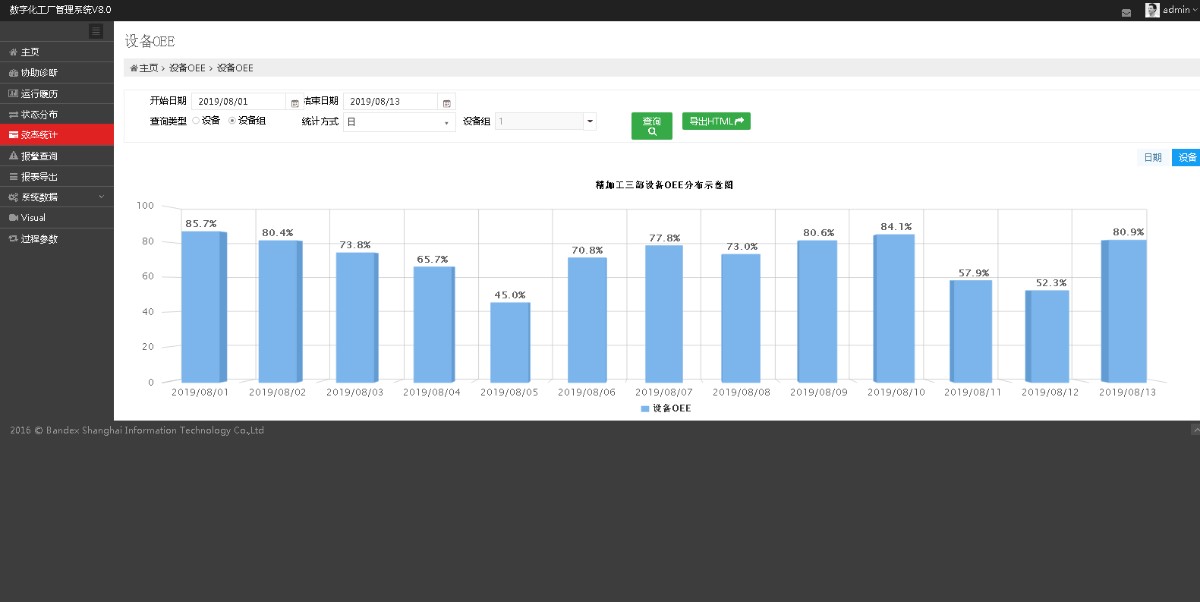
Task: Click the 85.7% value label
Action: pyautogui.click(x=200, y=223)
